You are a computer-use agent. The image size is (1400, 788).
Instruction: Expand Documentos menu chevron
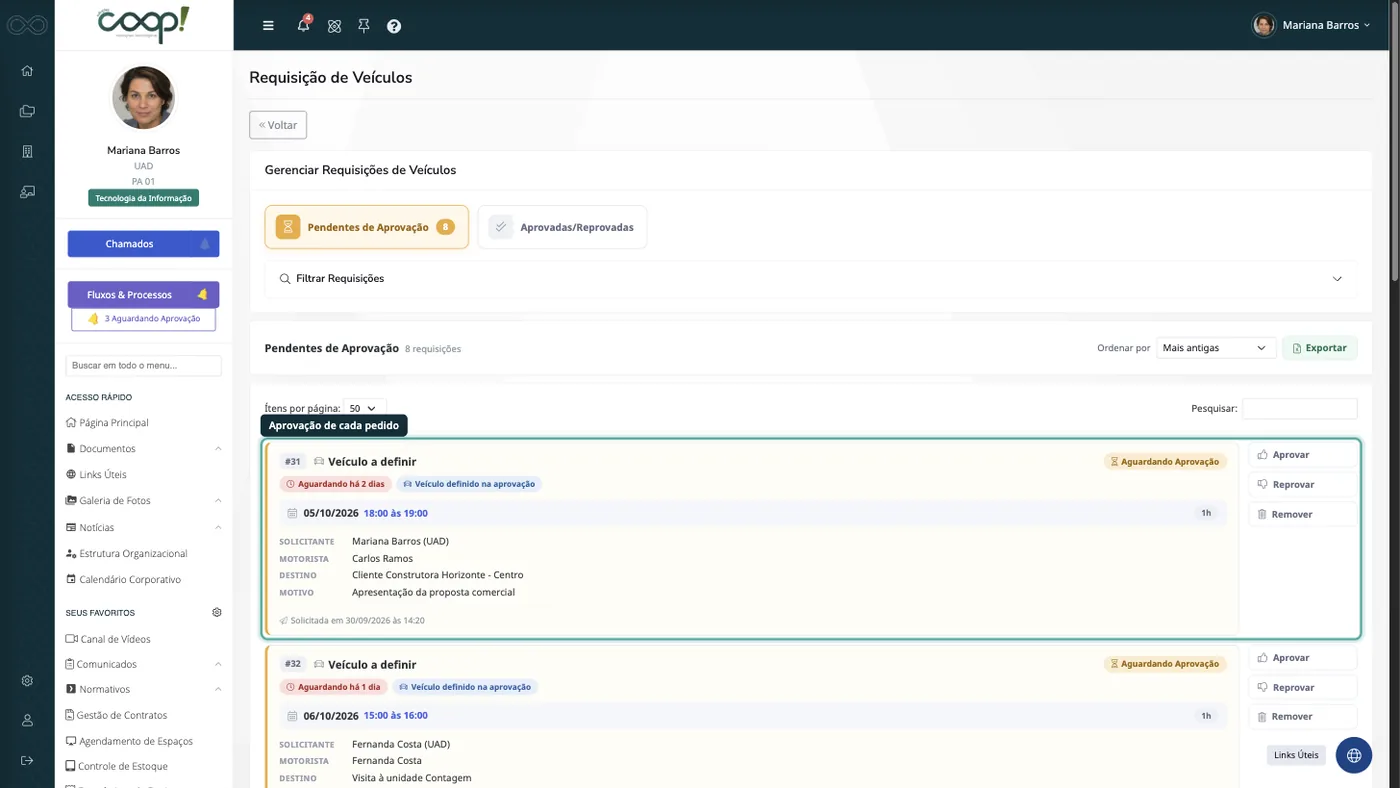[218, 449]
